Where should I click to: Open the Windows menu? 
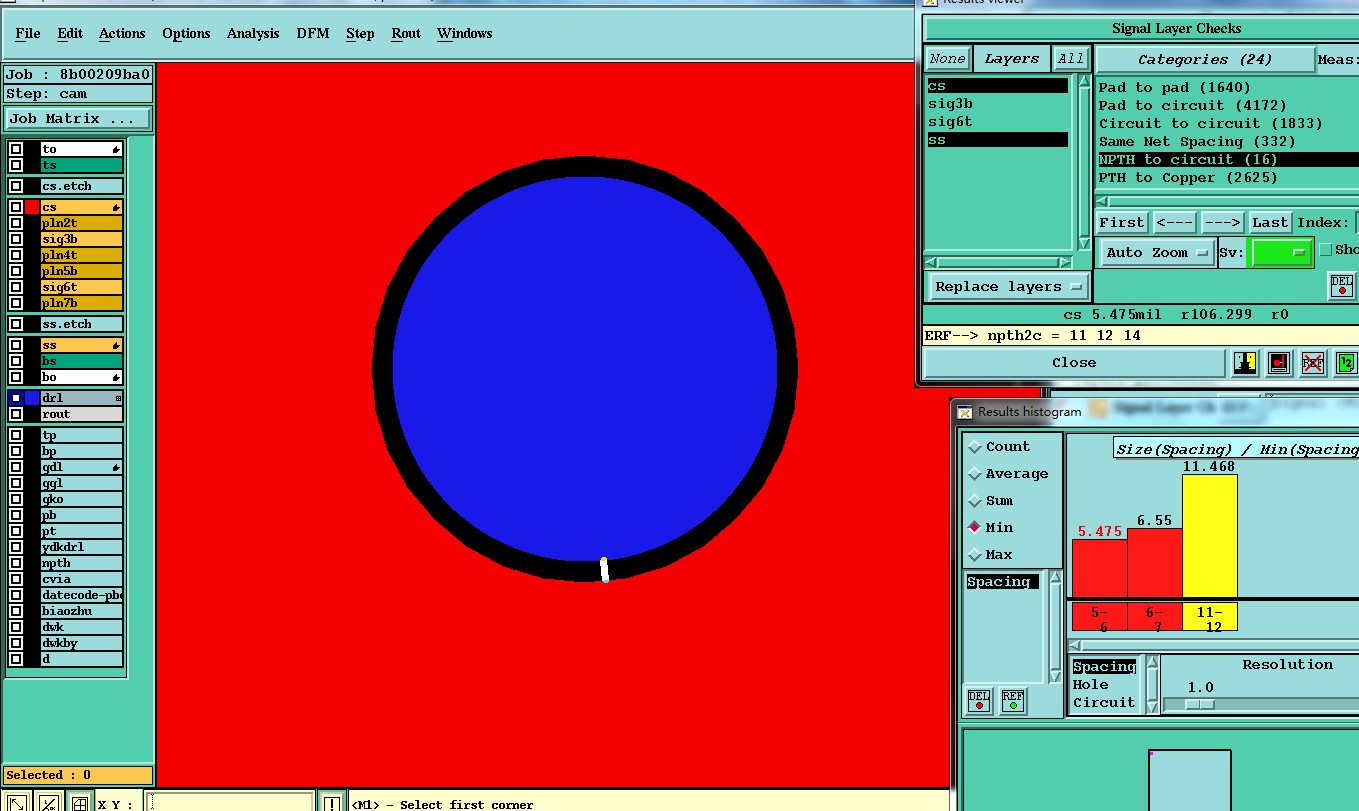click(465, 33)
